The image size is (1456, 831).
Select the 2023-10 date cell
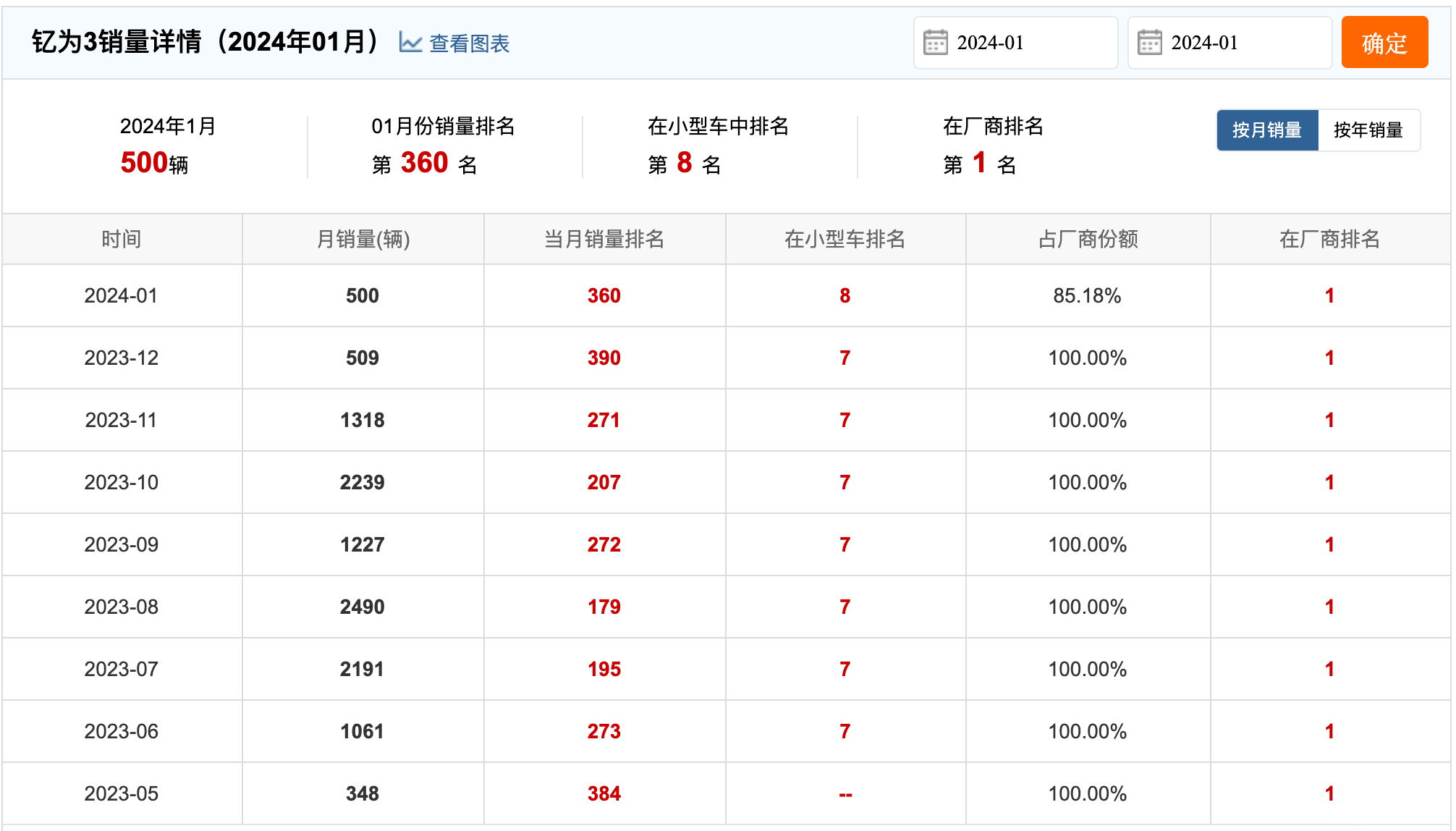(121, 482)
